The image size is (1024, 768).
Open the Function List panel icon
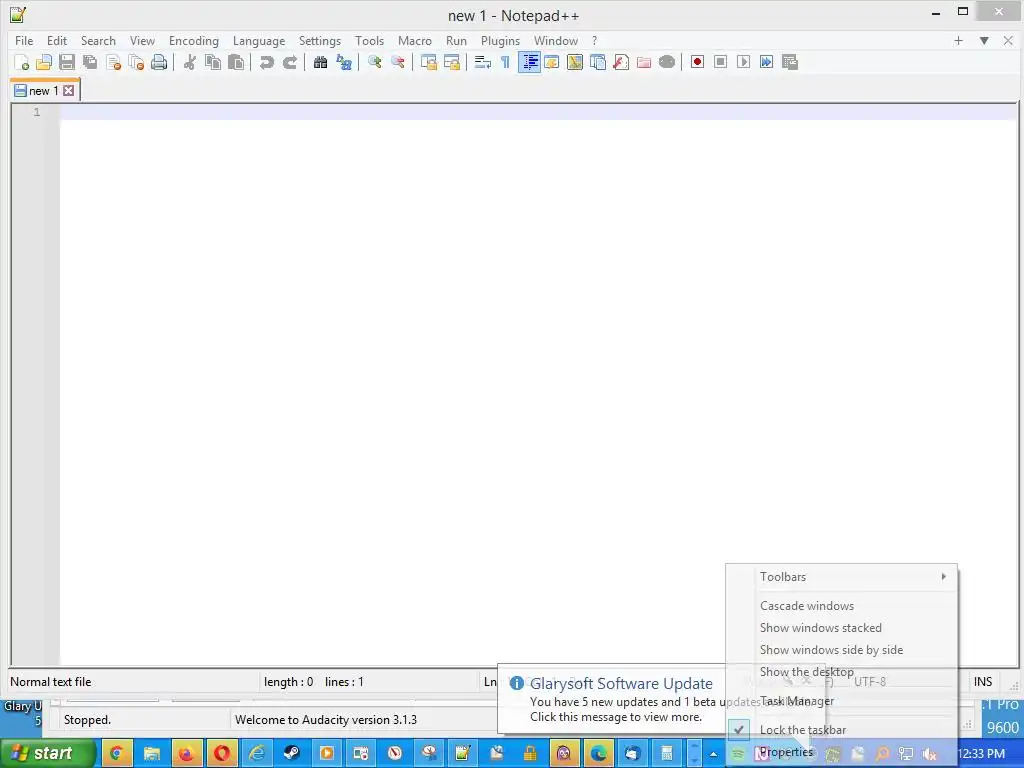(621, 62)
